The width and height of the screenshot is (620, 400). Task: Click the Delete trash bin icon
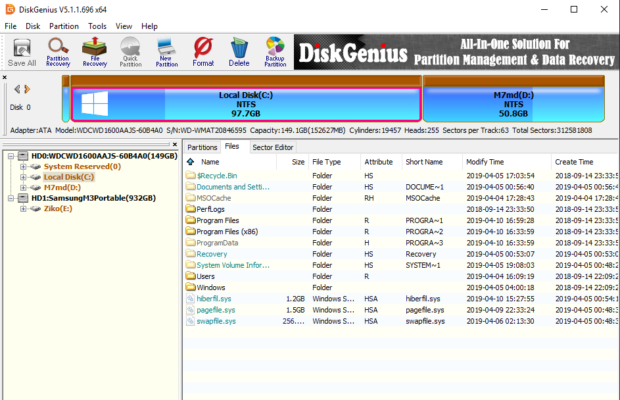pyautogui.click(x=239, y=52)
